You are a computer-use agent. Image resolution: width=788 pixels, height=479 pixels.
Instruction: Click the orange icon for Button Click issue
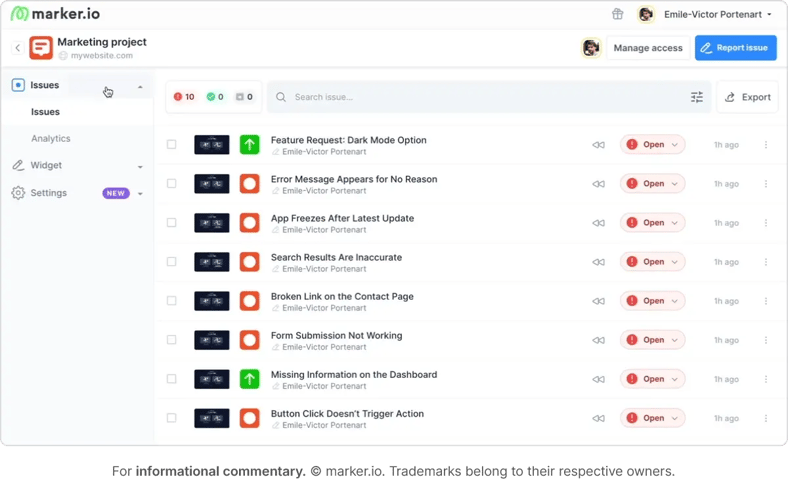tap(249, 418)
